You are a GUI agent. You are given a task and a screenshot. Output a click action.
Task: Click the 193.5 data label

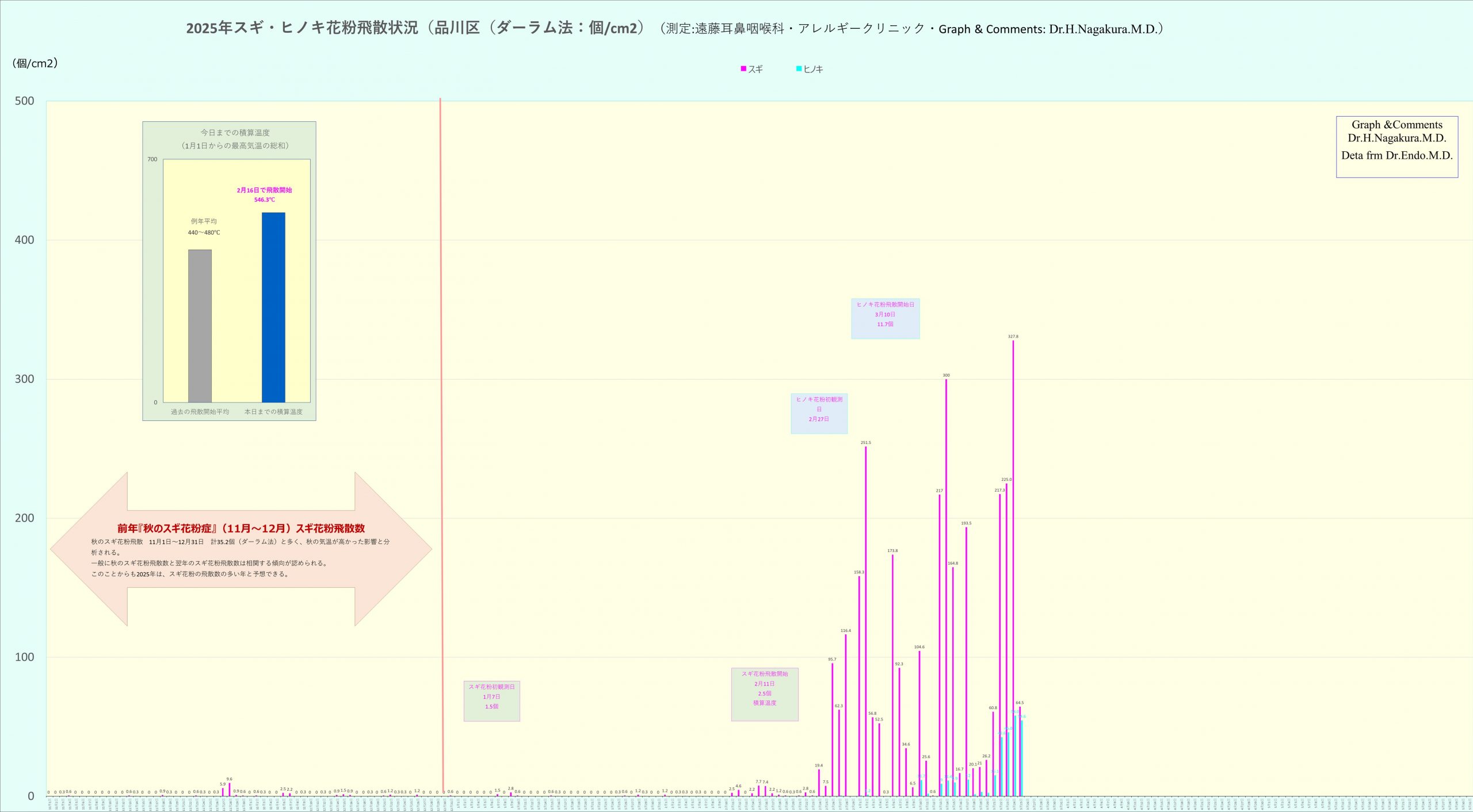tap(966, 523)
